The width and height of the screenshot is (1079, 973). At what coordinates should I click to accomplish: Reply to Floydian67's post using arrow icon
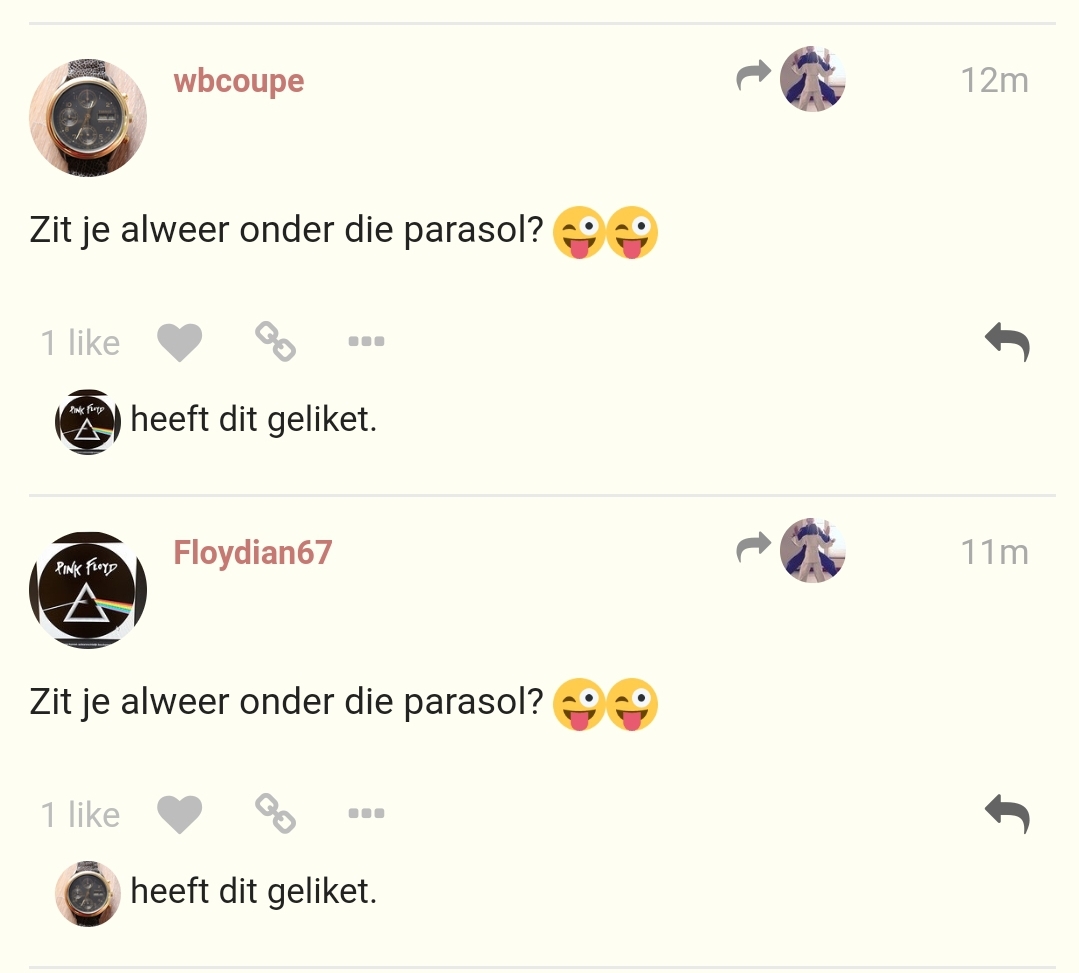point(1007,814)
